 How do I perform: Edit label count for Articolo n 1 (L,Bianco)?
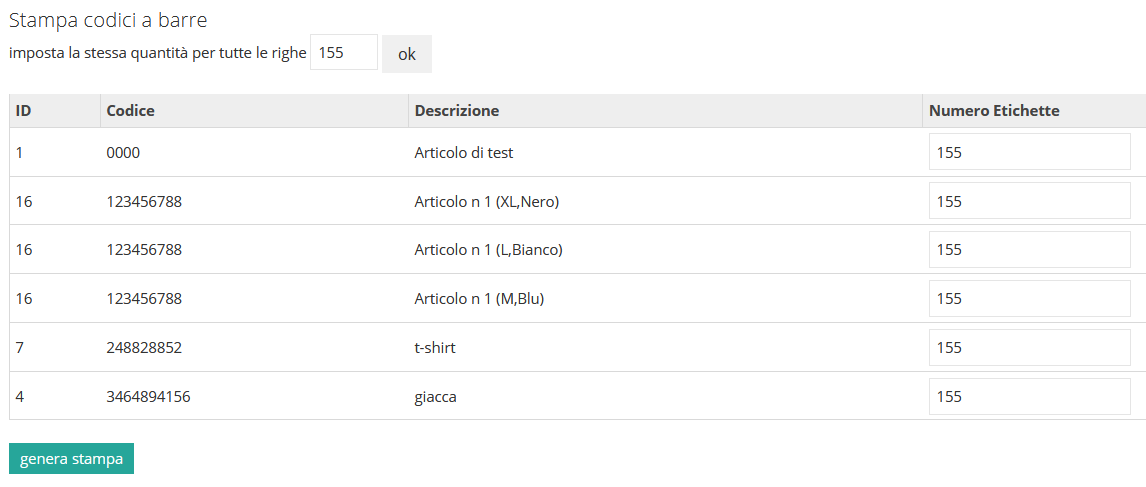[x=1029, y=249]
